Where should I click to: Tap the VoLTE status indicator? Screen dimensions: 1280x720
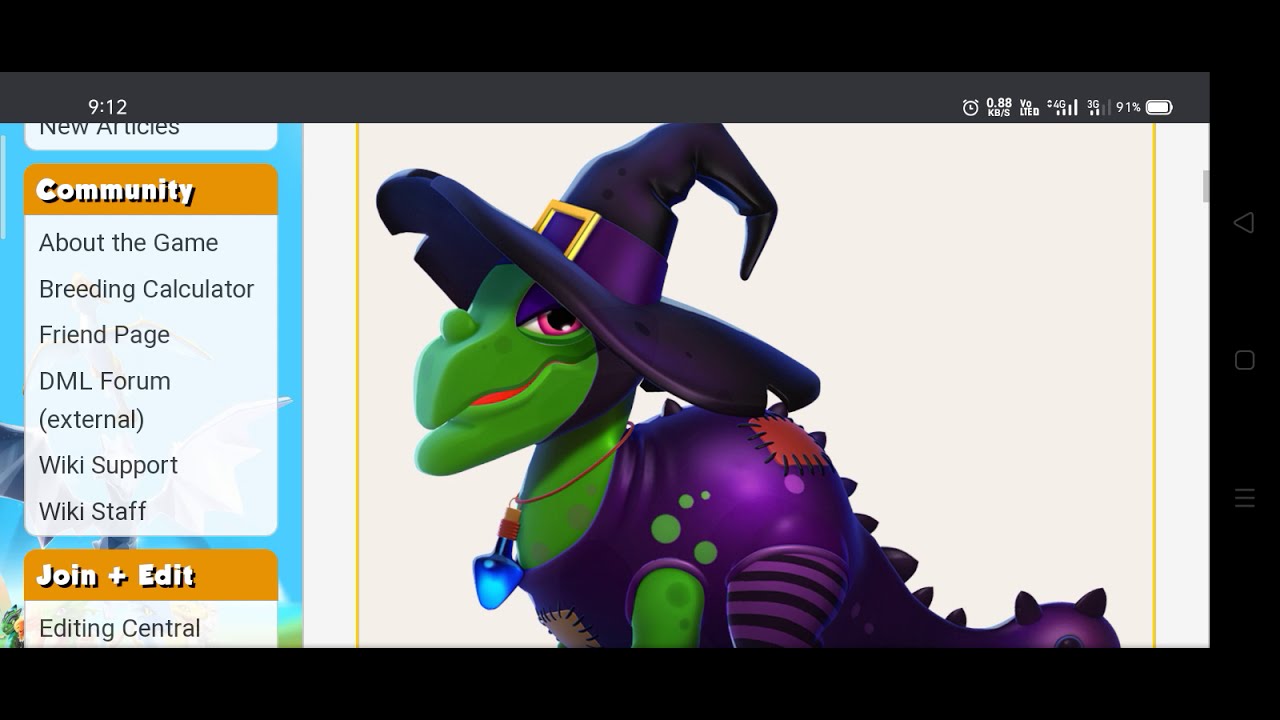(x=1029, y=107)
